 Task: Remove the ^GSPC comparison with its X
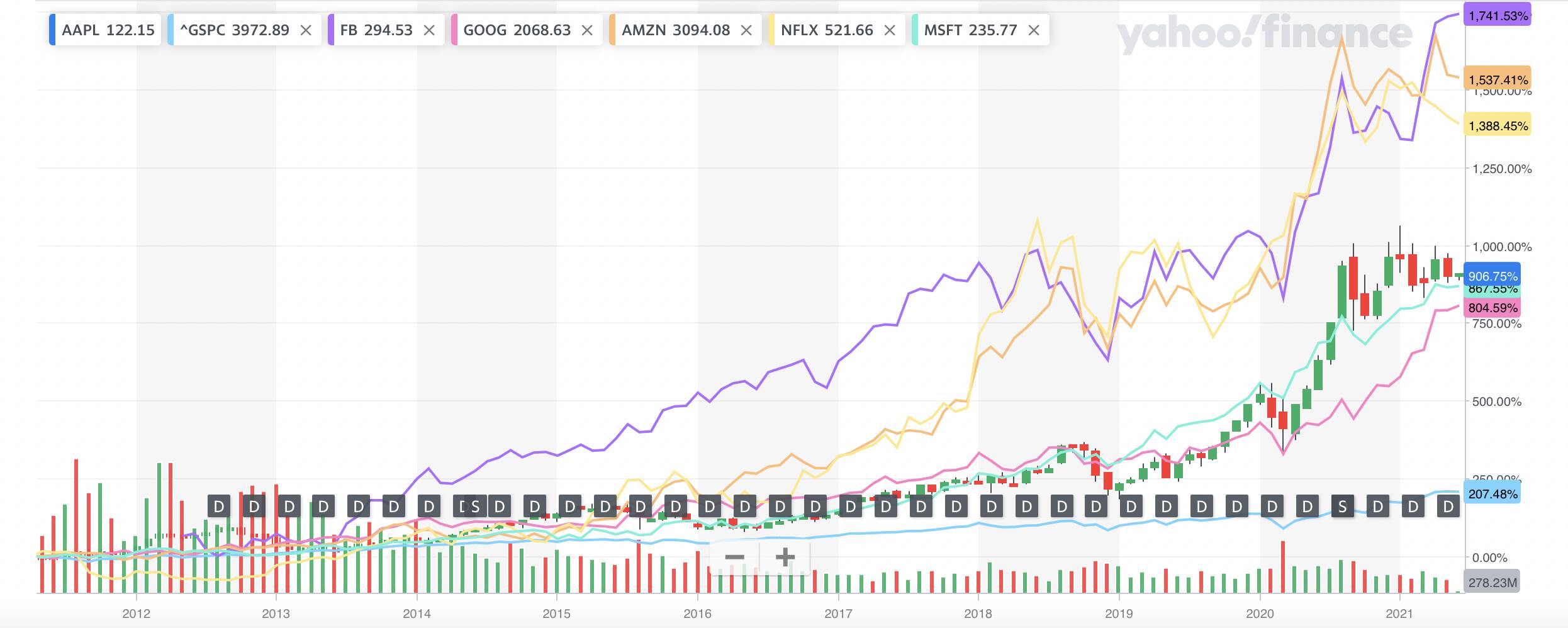[306, 30]
